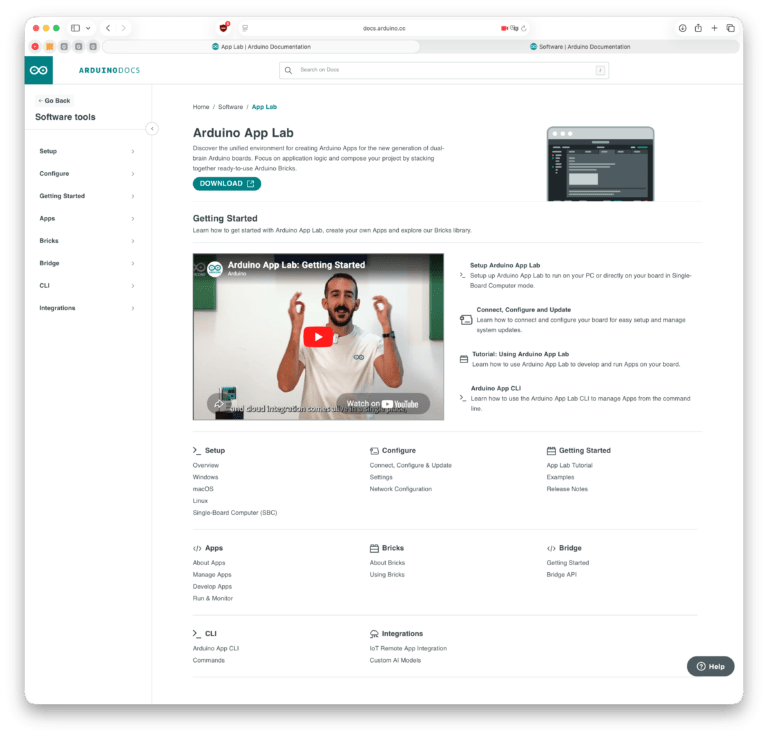Click the Arduino infinity logo
Image resolution: width=768 pixels, height=737 pixels.
tap(39, 70)
